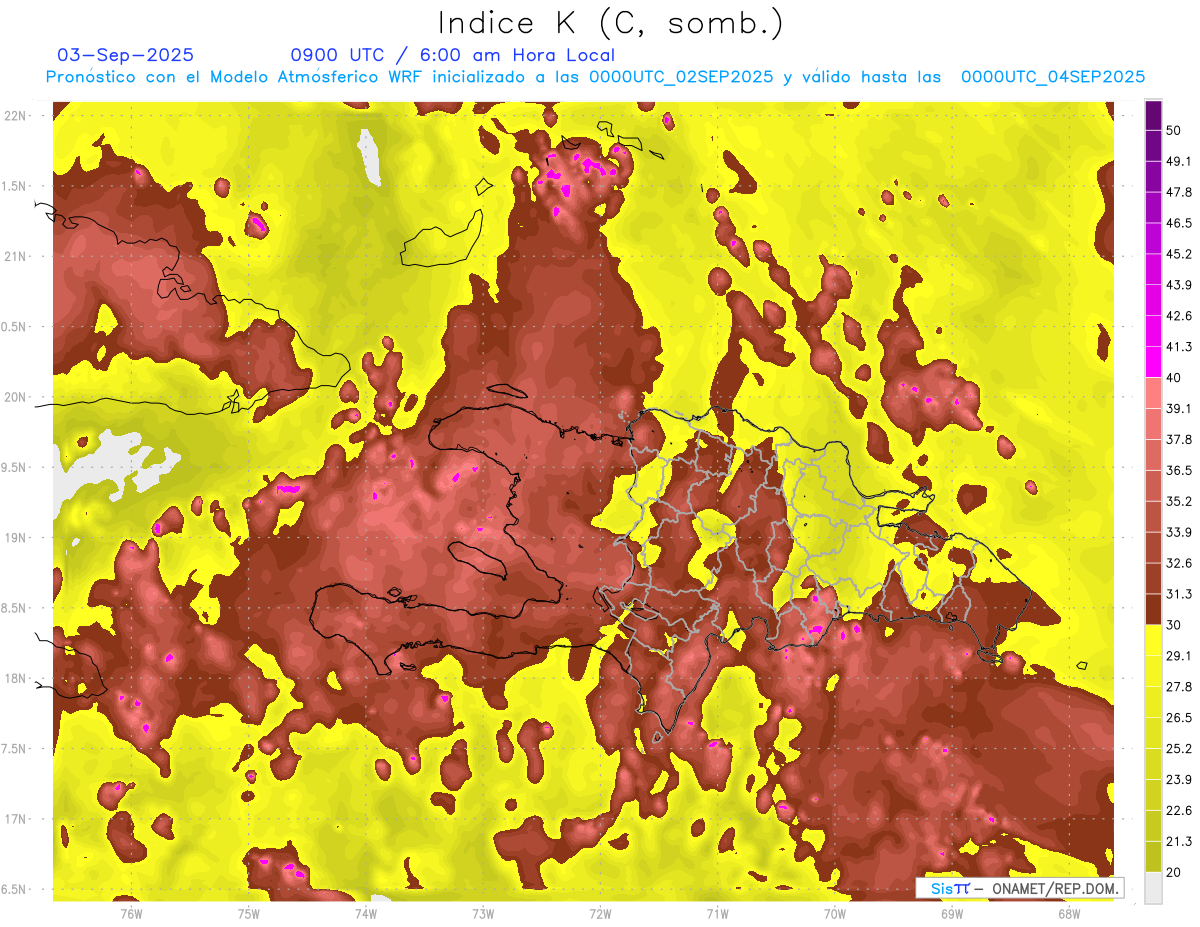Click the map title "Indice K (C, somb.)"
Viewport: 1200px width, 927px height.
[x=611, y=22]
